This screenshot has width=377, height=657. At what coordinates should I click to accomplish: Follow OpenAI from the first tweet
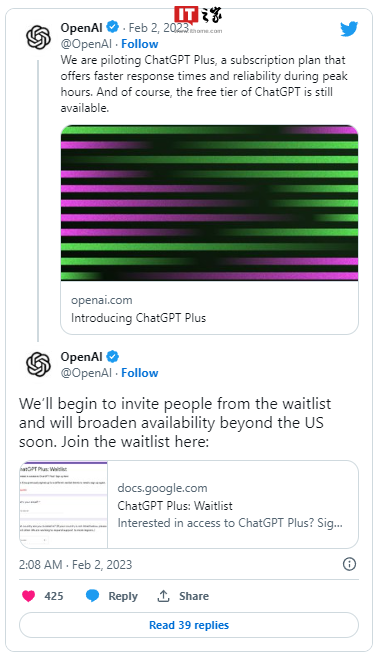(x=139, y=44)
